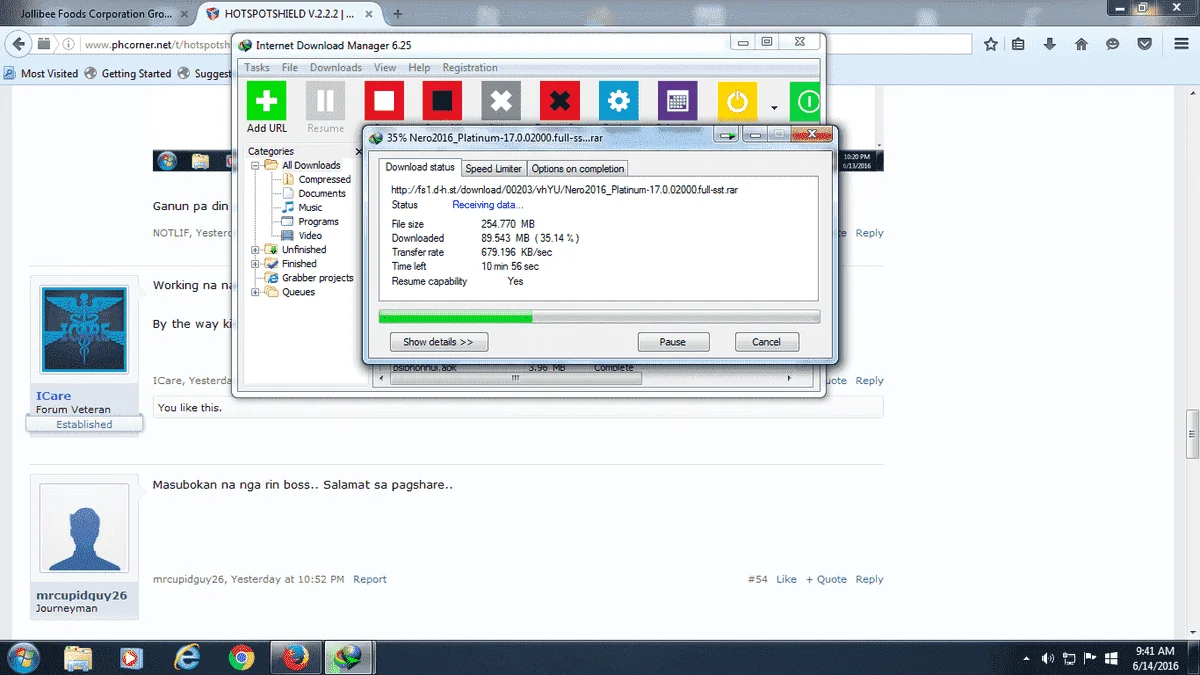Screen dimensions: 1200x675
Task: Open the View menu in IDM
Action: (385, 68)
